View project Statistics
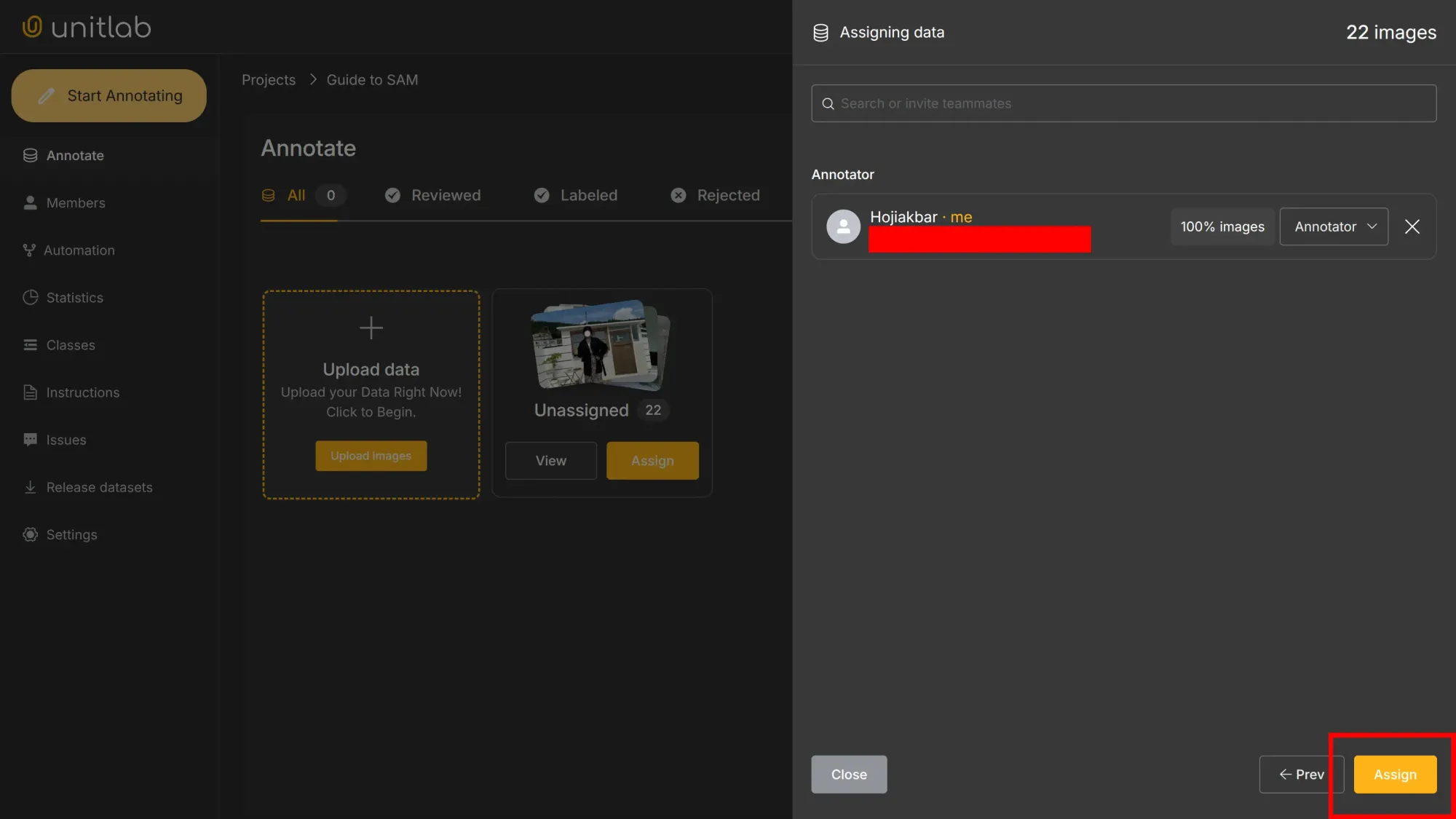This screenshot has height=819, width=1456. (x=74, y=297)
